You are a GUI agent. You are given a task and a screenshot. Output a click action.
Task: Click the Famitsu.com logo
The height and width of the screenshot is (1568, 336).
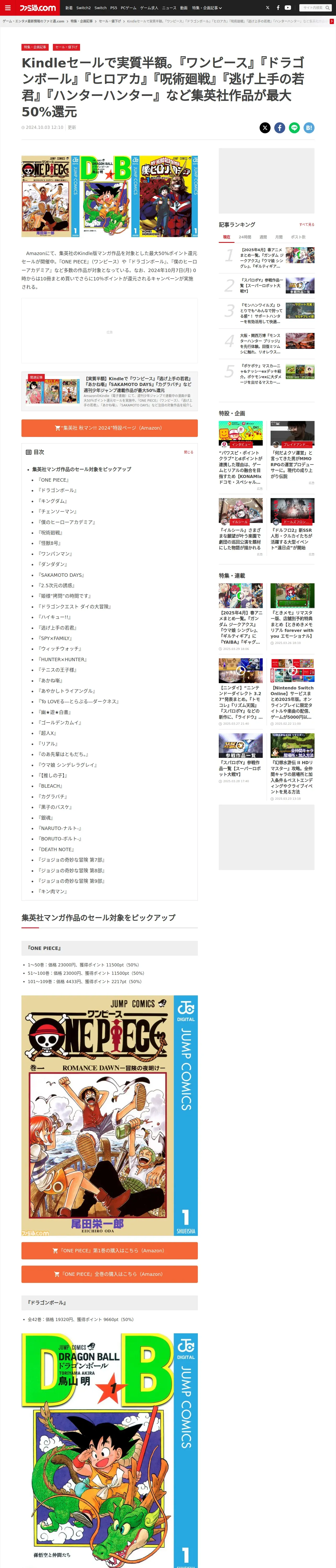[x=37, y=8]
